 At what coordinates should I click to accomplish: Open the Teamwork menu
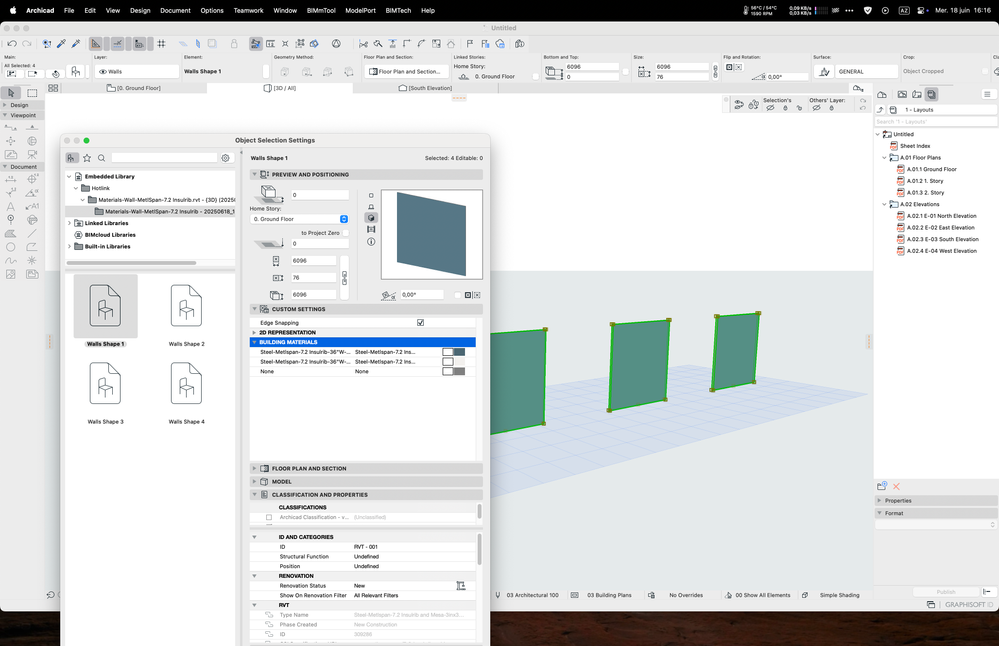[x=249, y=10]
